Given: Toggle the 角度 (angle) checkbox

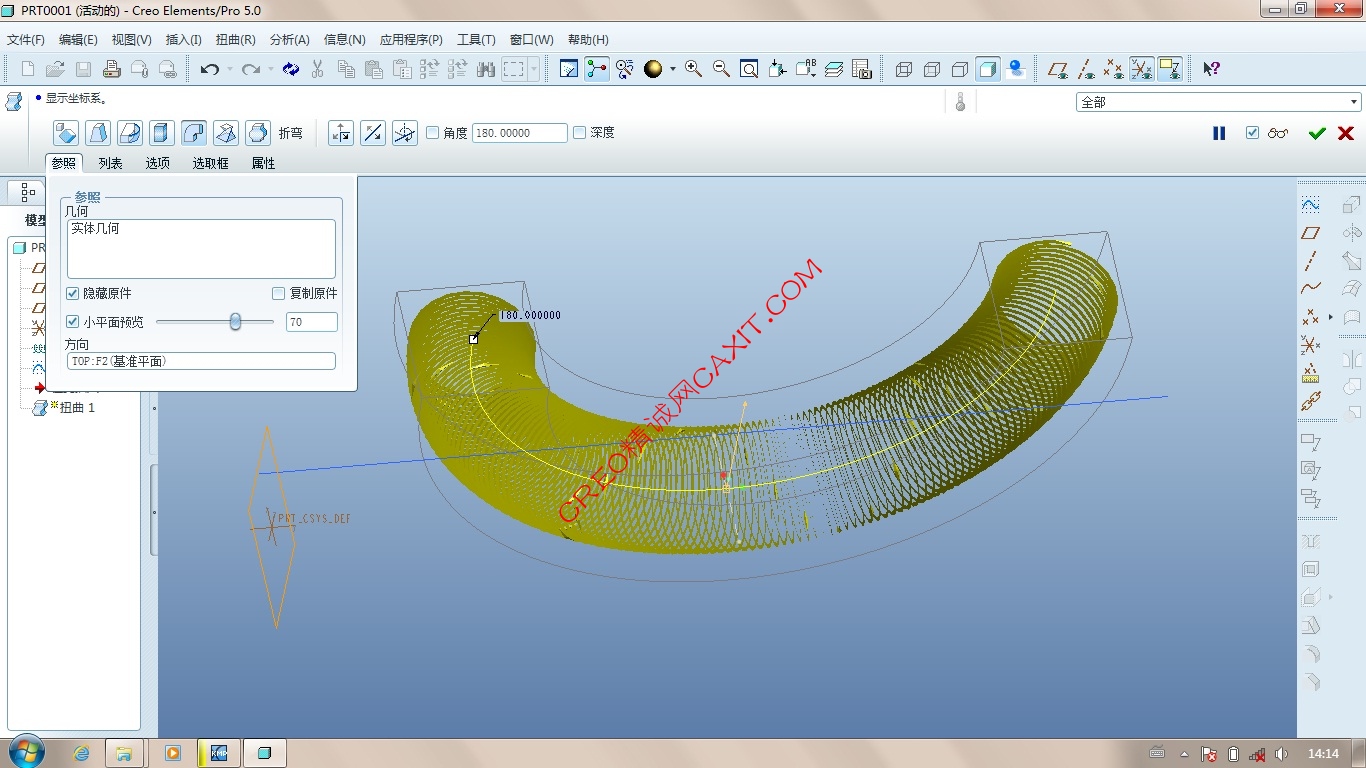Looking at the screenshot, I should [433, 132].
